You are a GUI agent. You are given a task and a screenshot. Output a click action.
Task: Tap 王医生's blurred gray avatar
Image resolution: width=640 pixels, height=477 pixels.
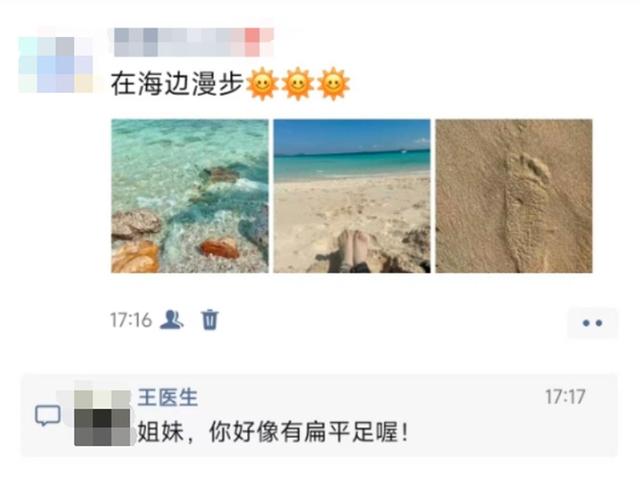pos(102,417)
